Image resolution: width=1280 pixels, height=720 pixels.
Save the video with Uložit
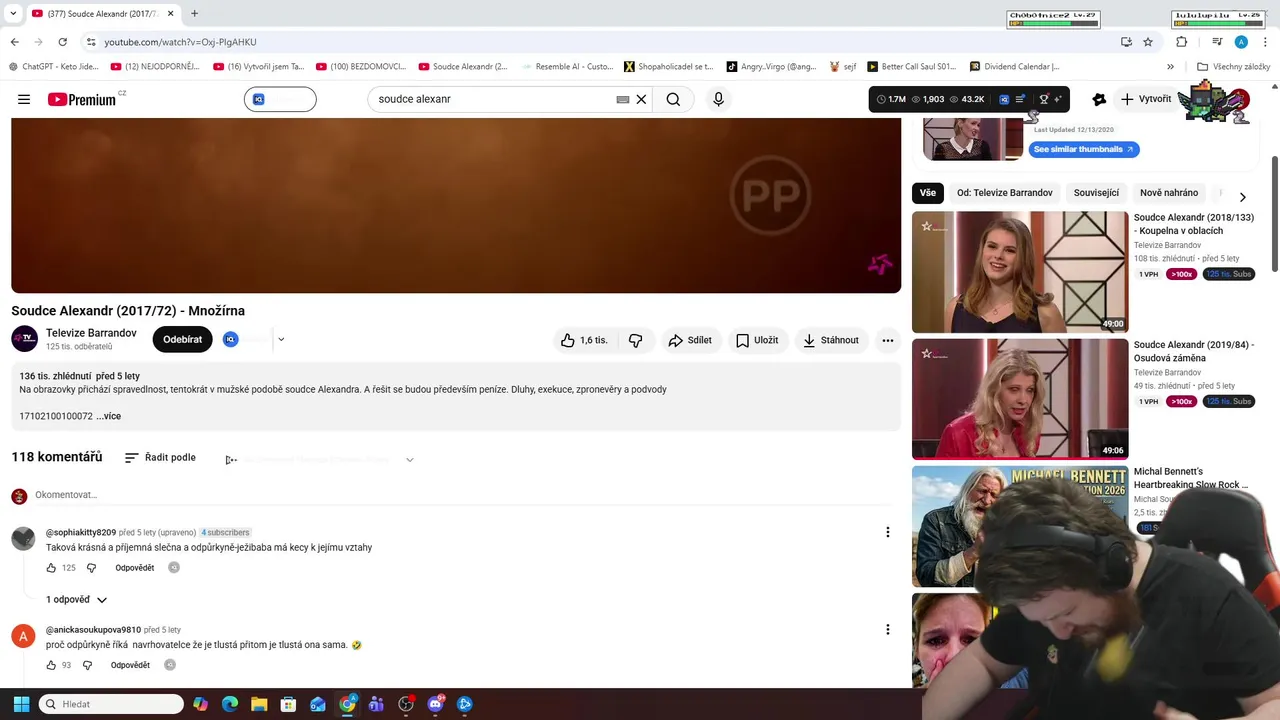coord(757,340)
